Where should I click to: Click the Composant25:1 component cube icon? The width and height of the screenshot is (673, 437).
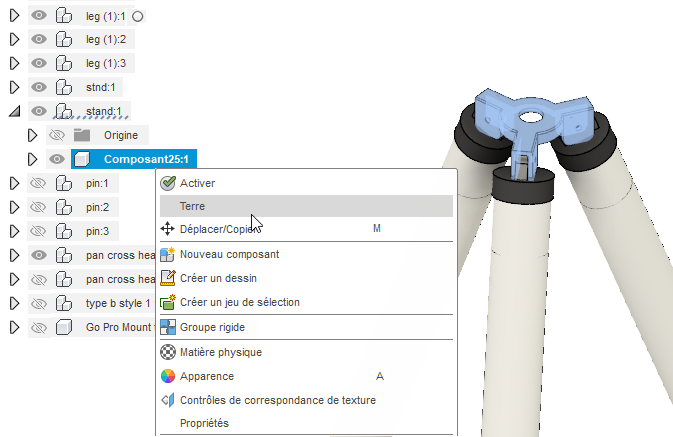point(82,160)
